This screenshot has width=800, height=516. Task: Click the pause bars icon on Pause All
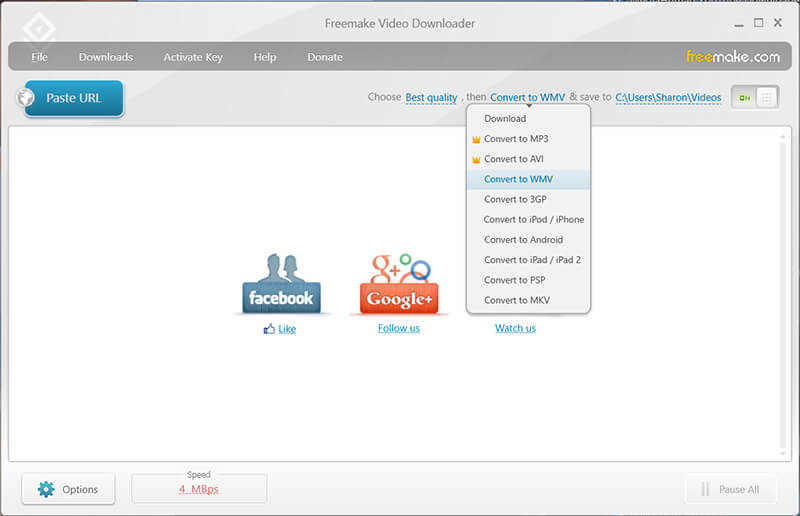(x=705, y=489)
